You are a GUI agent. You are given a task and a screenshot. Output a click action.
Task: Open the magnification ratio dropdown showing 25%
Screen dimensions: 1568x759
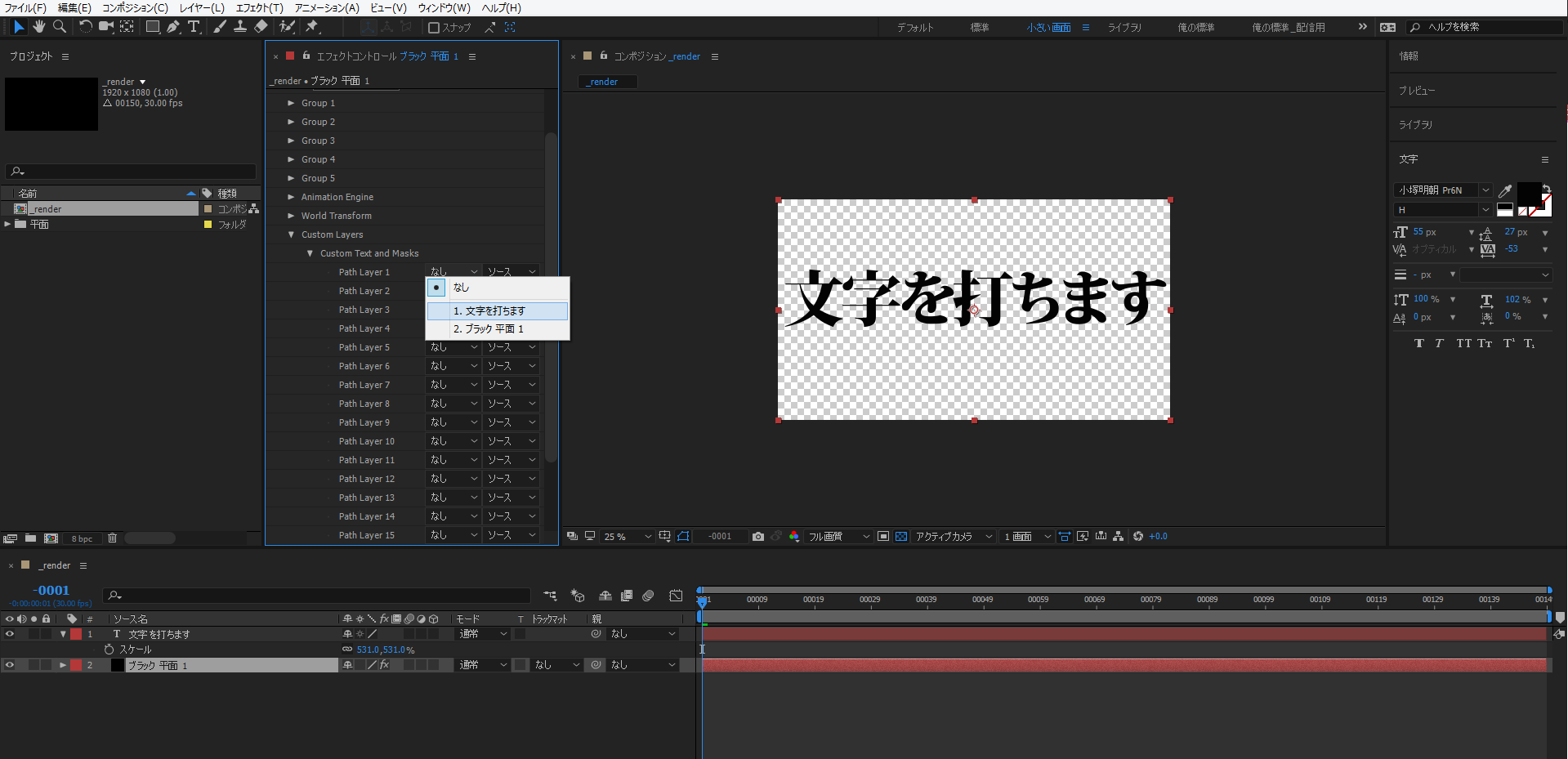(x=625, y=537)
